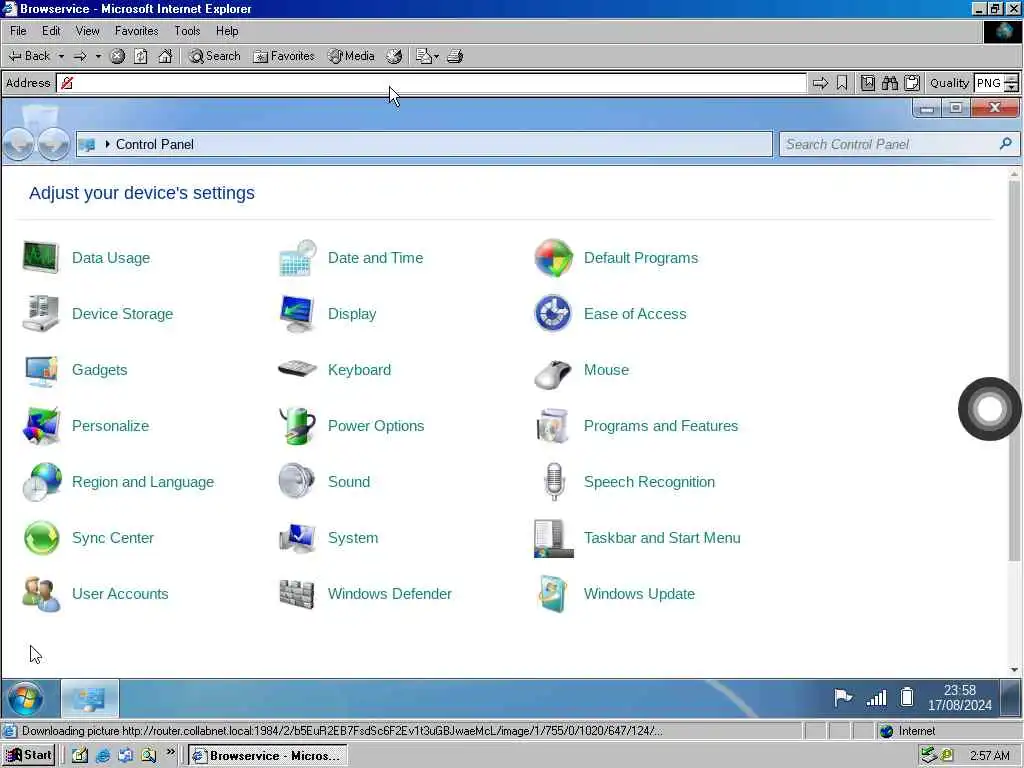Screen dimensions: 1024x768
Task: Click the Ease of Access icon
Action: 553,313
